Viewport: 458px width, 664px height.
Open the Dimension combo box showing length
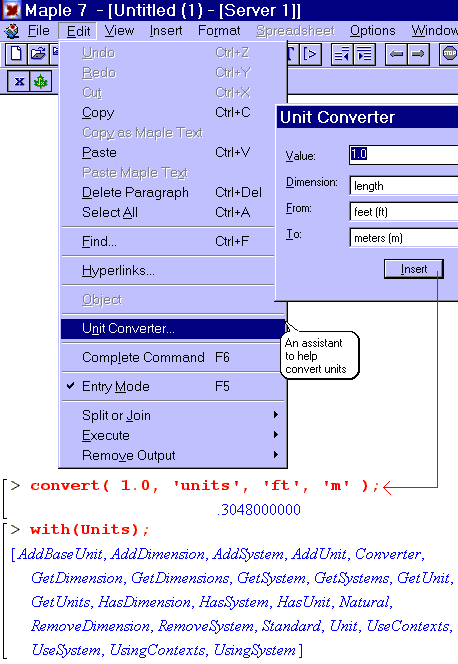[x=404, y=185]
